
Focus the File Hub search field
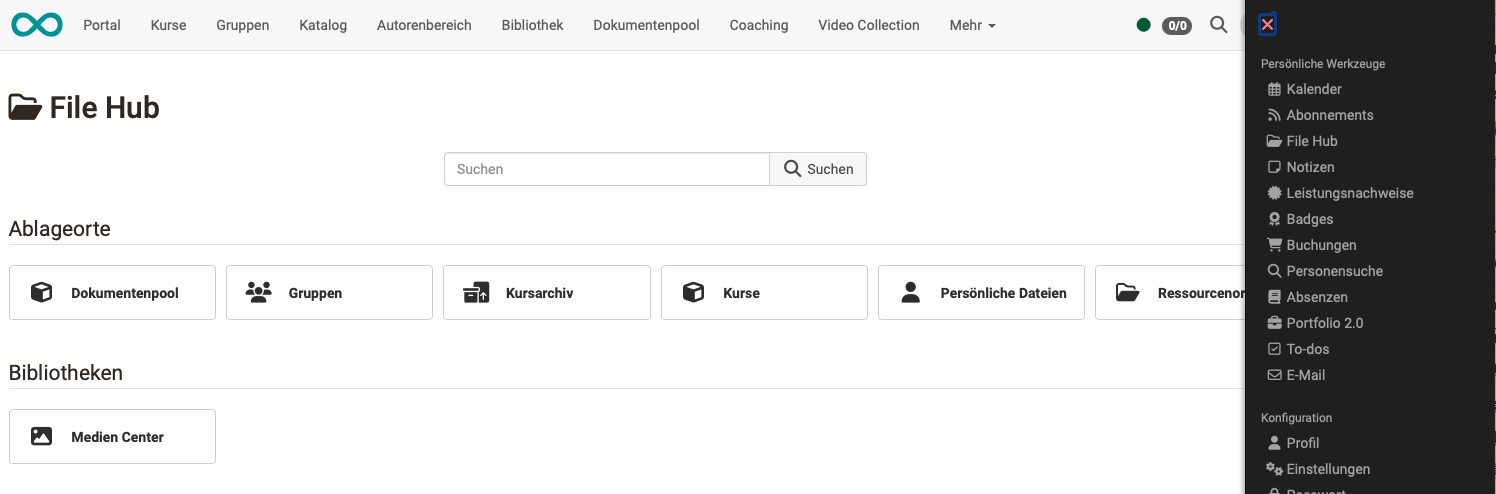tap(606, 169)
